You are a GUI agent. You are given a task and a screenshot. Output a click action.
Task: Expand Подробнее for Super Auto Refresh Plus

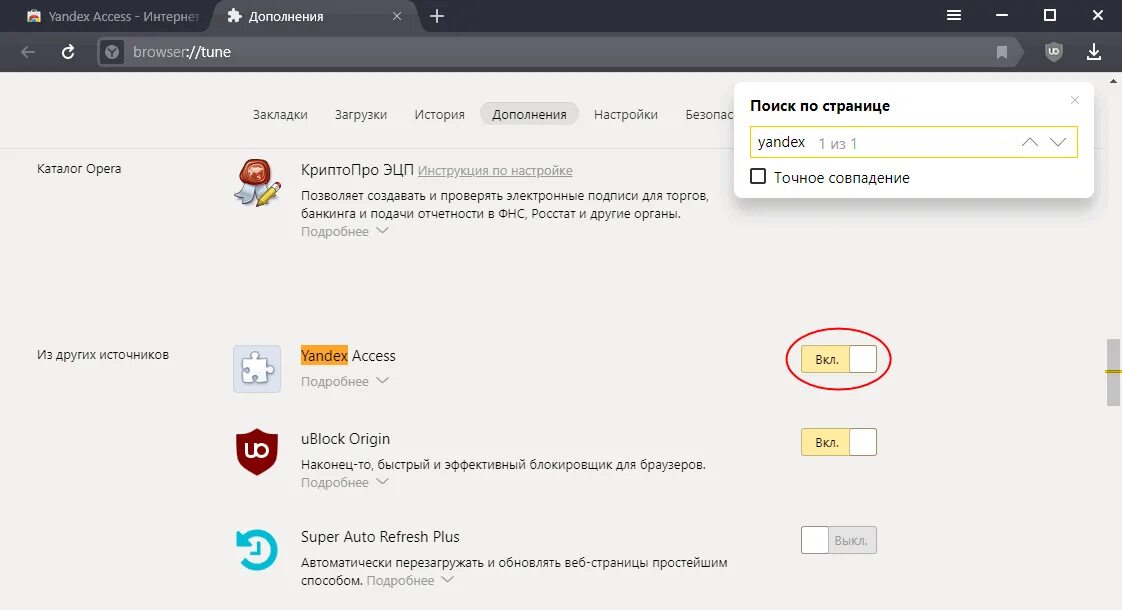(x=410, y=580)
